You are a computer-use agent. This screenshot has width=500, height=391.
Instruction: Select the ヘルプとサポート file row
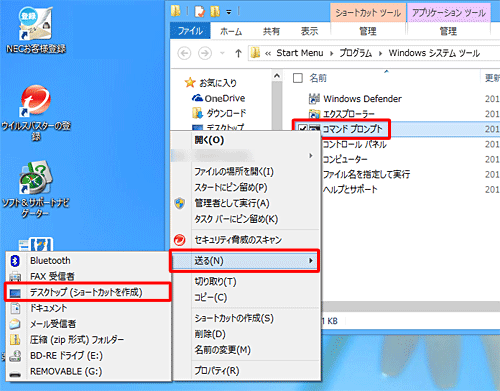410,189
